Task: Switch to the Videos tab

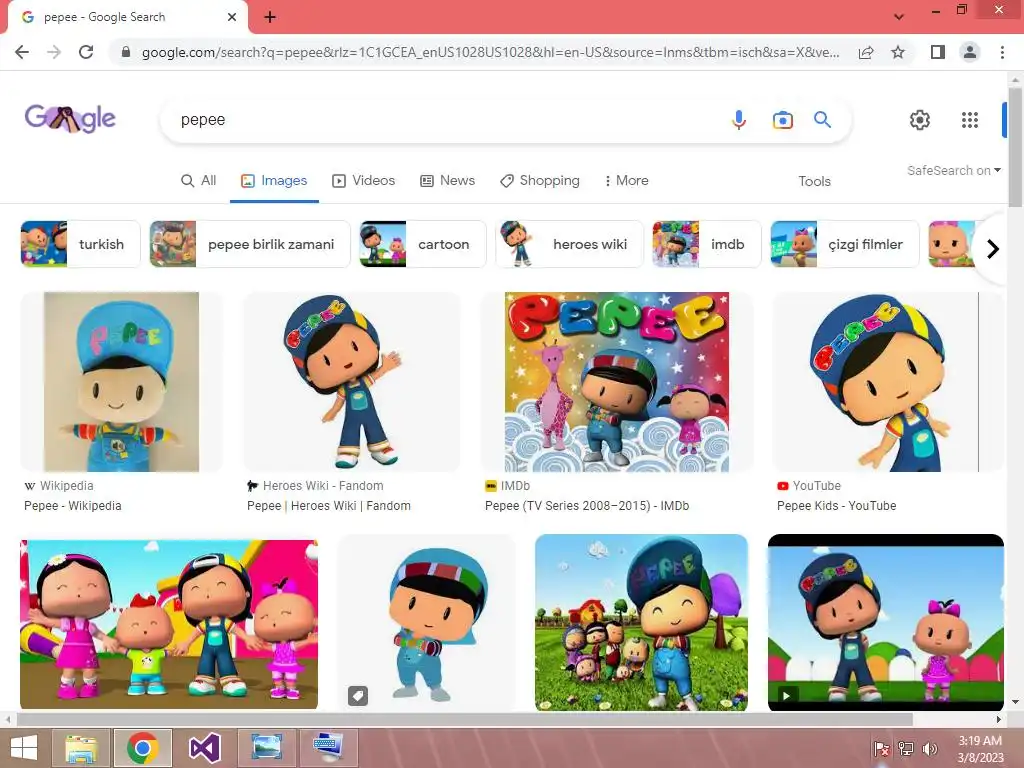Action: click(x=364, y=181)
